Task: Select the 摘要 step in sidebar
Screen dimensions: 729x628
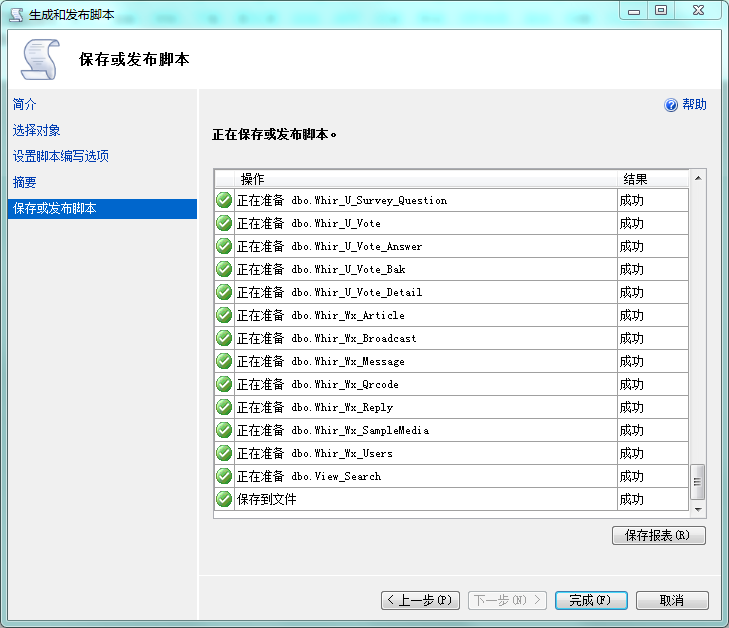Action: coord(25,182)
